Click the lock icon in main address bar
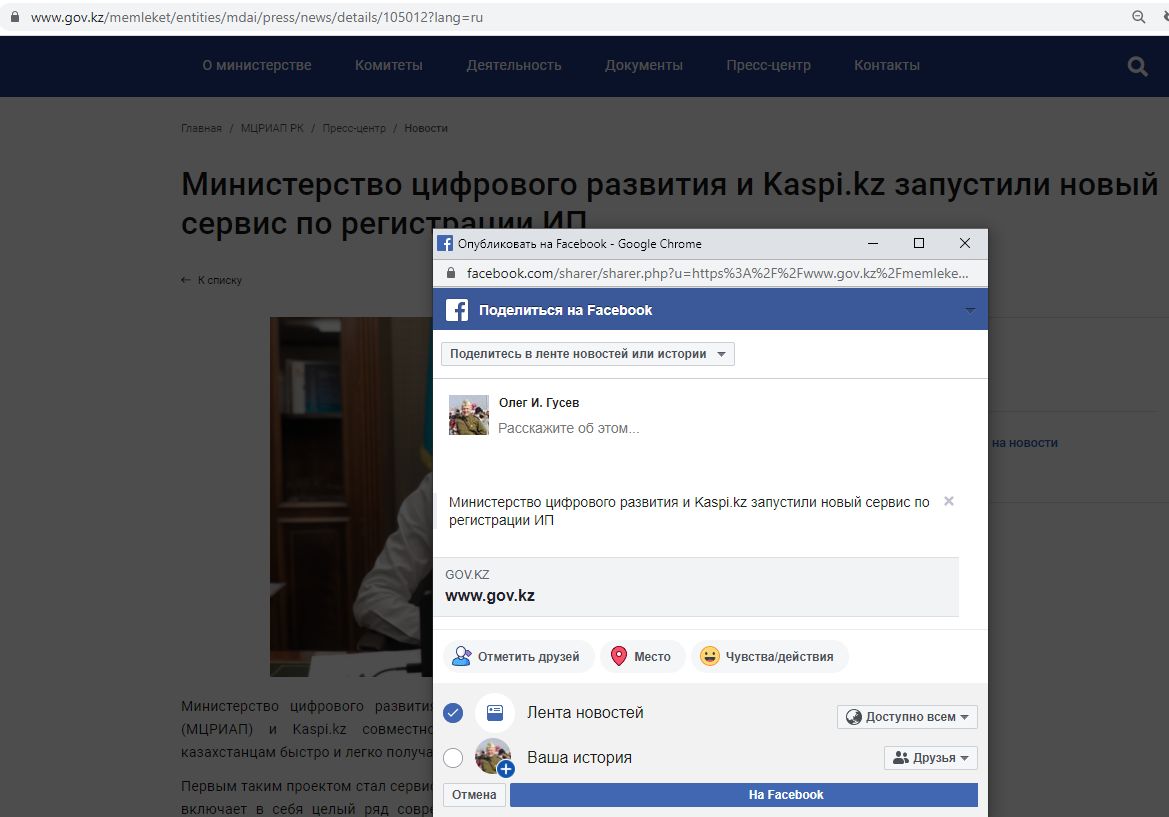The height and width of the screenshot is (817, 1169). (15, 16)
